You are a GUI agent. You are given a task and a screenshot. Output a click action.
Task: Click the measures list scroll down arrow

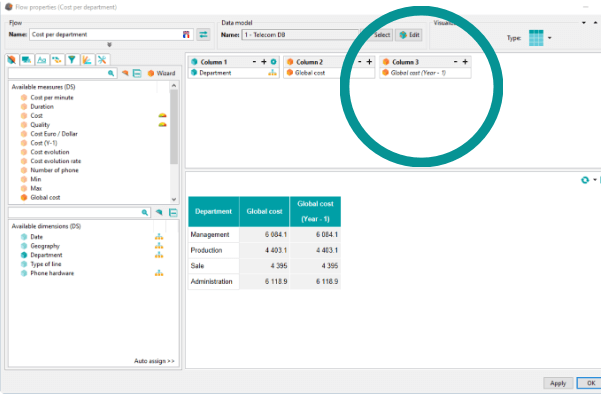point(174,199)
